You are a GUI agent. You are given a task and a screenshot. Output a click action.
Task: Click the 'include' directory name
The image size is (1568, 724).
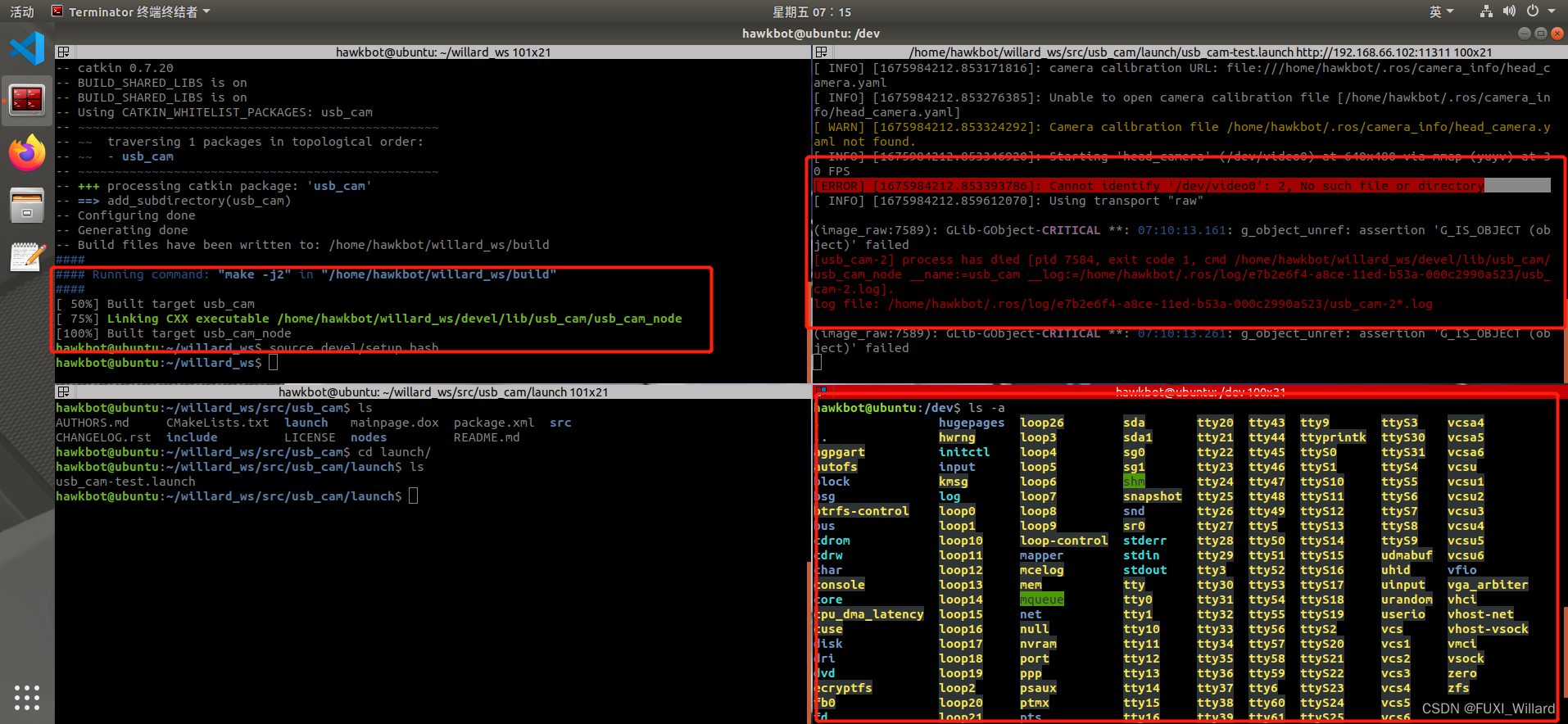coord(192,437)
